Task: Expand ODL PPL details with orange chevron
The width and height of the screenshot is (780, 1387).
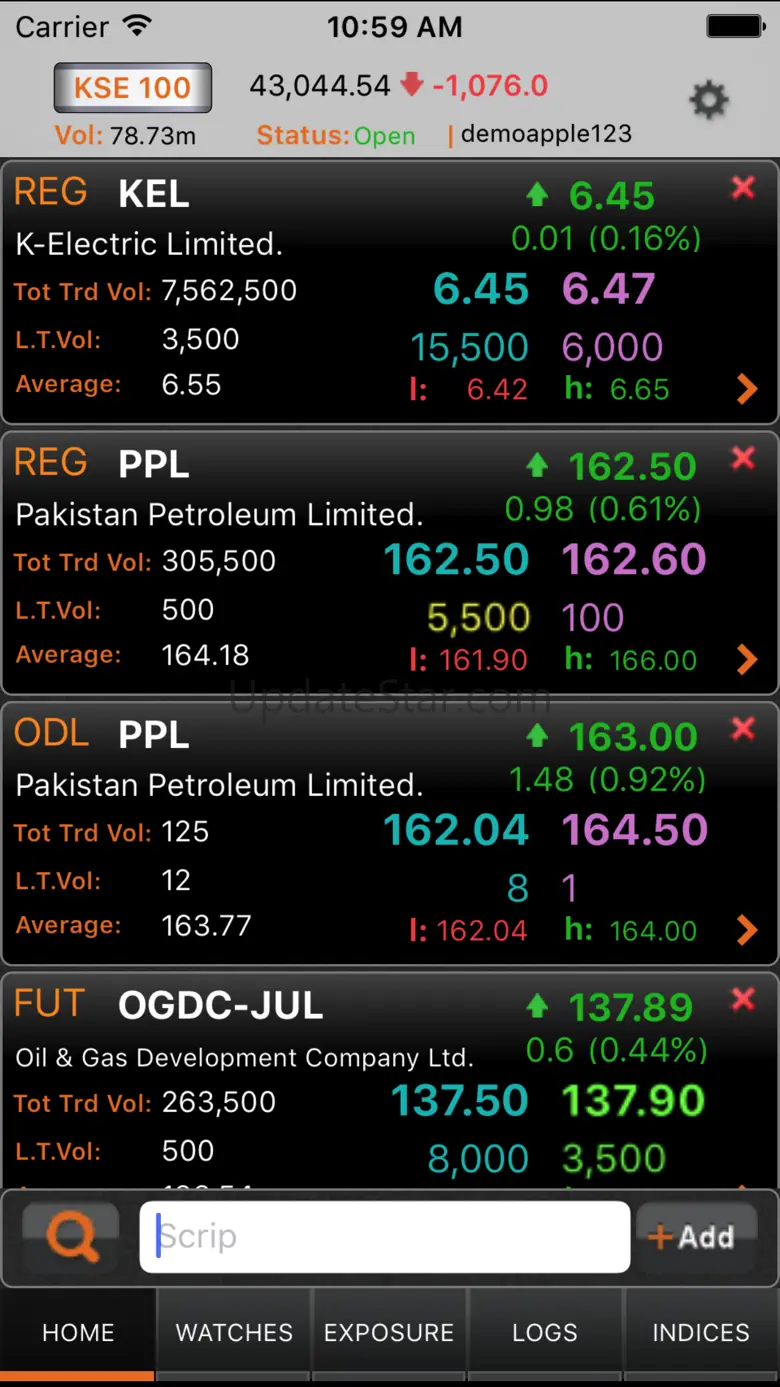Action: click(746, 930)
